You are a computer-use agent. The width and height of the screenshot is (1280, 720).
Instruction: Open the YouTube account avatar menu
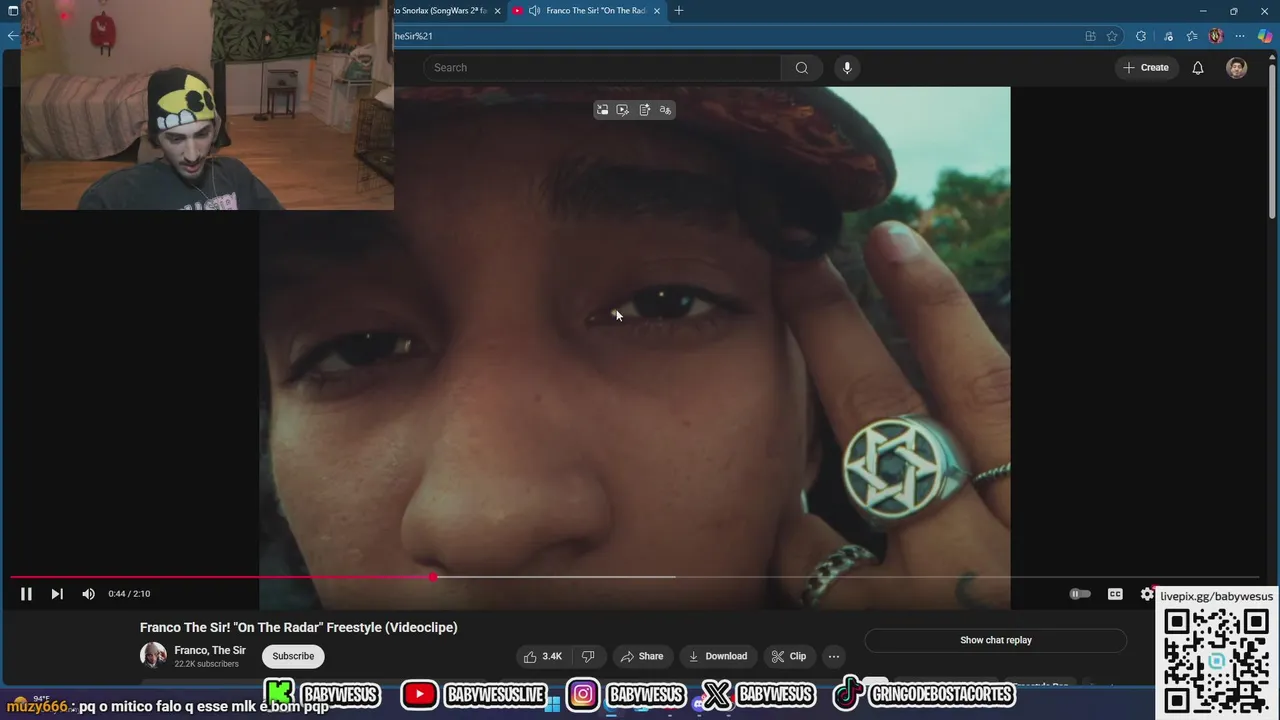click(x=1237, y=68)
